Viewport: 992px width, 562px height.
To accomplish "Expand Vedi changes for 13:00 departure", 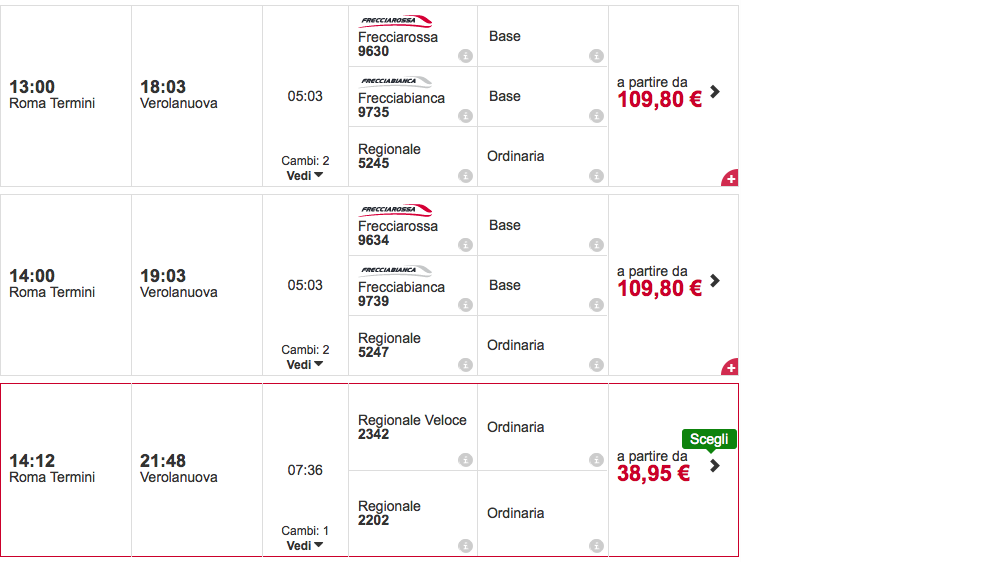I will point(305,175).
